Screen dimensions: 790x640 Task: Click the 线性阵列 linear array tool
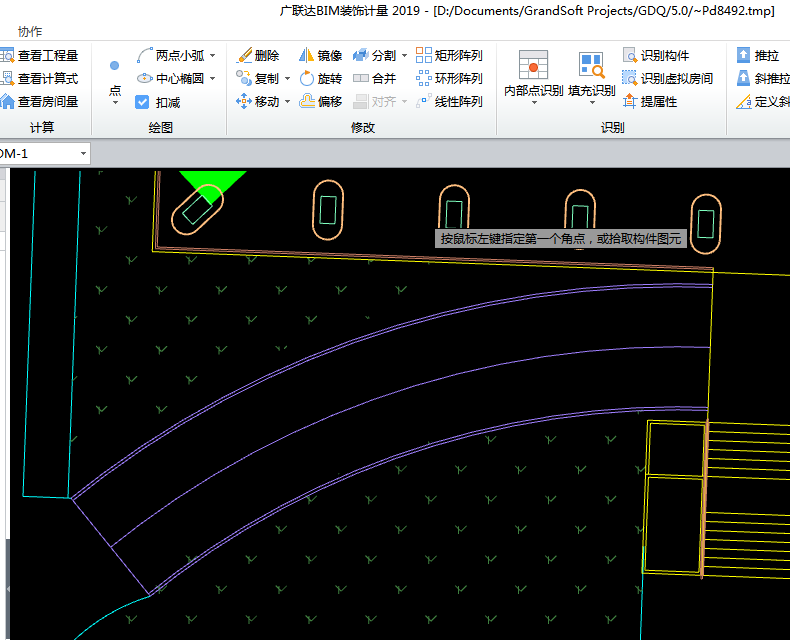(449, 101)
